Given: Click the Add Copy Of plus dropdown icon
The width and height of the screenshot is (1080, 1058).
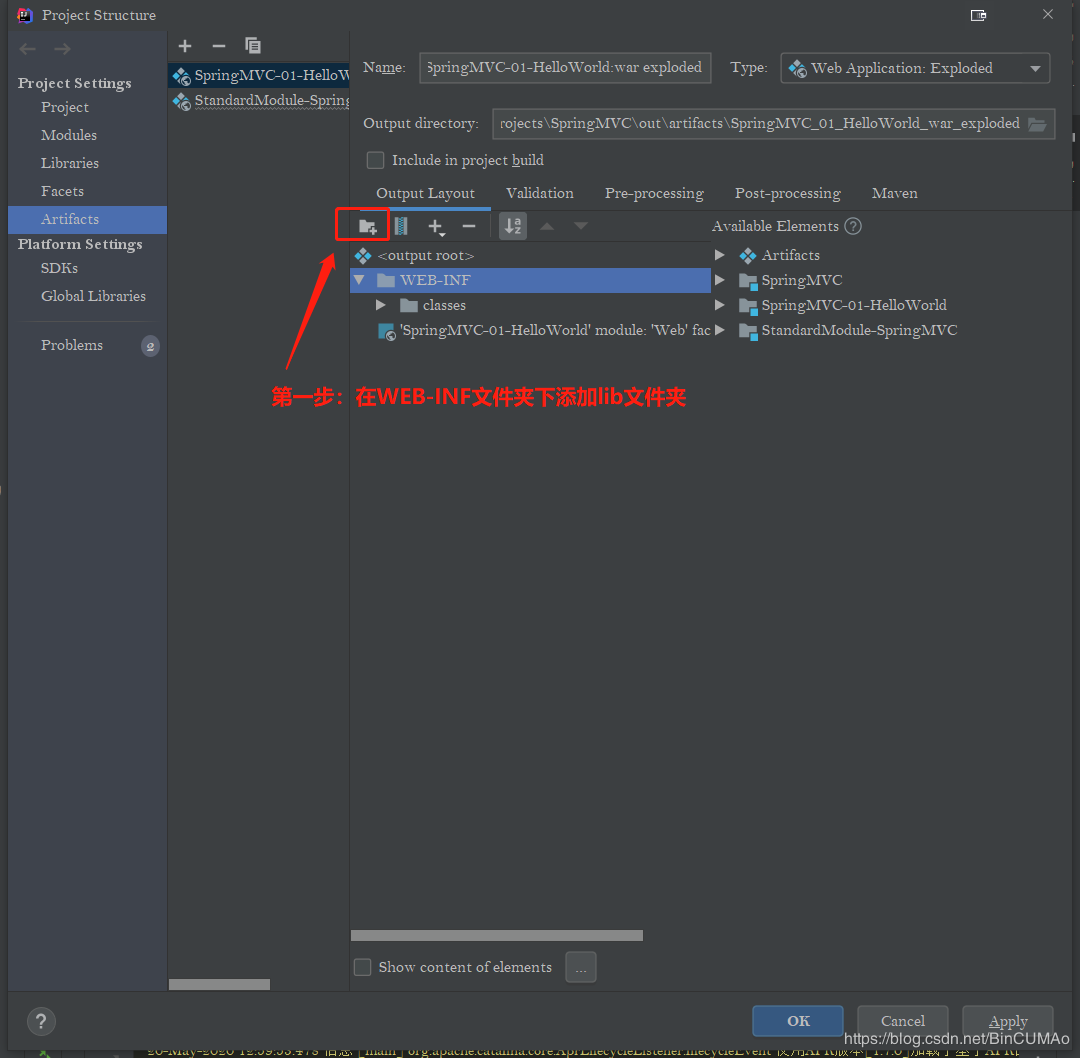Looking at the screenshot, I should pos(436,227).
